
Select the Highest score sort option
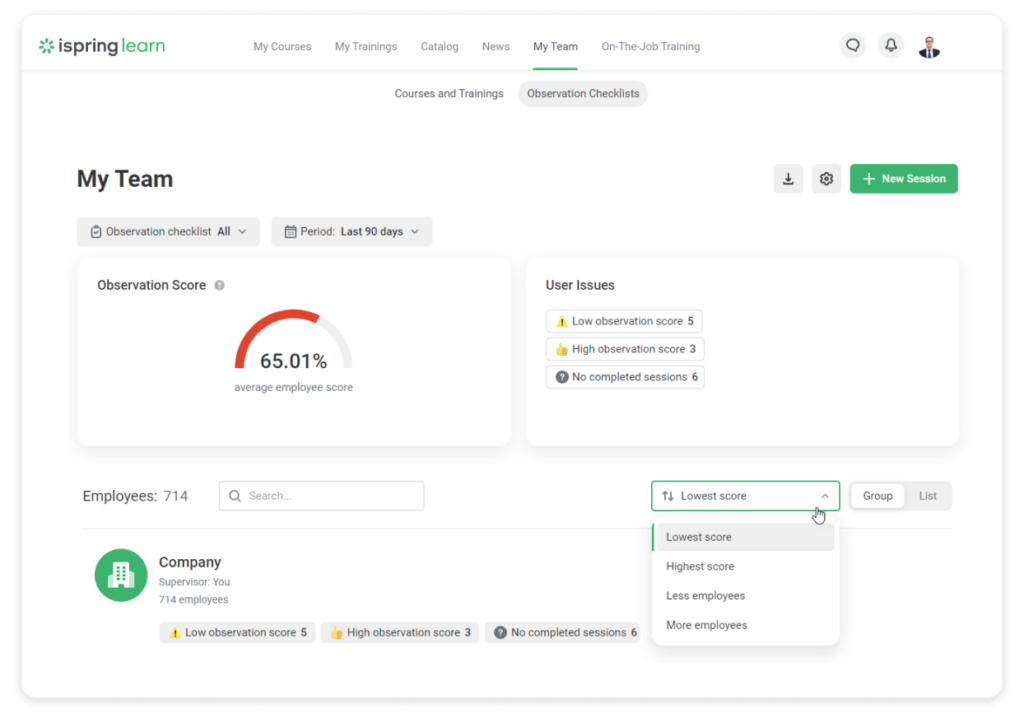pos(701,566)
